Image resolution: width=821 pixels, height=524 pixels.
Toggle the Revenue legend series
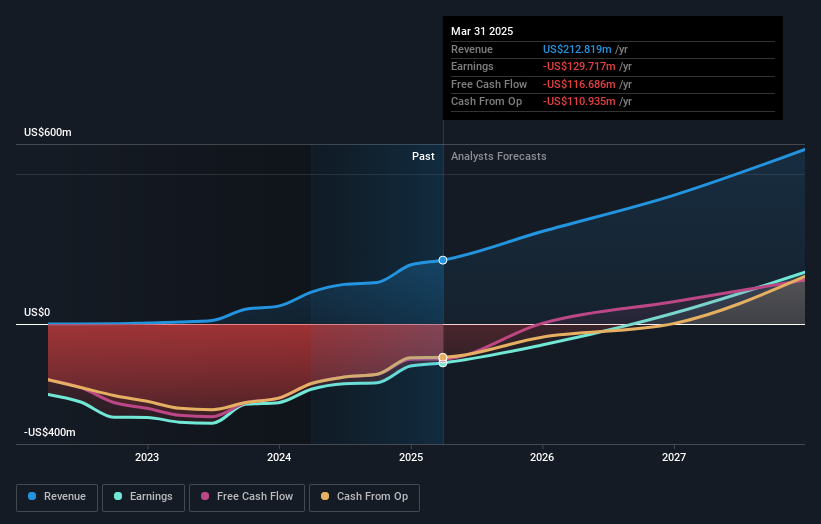[57, 497]
